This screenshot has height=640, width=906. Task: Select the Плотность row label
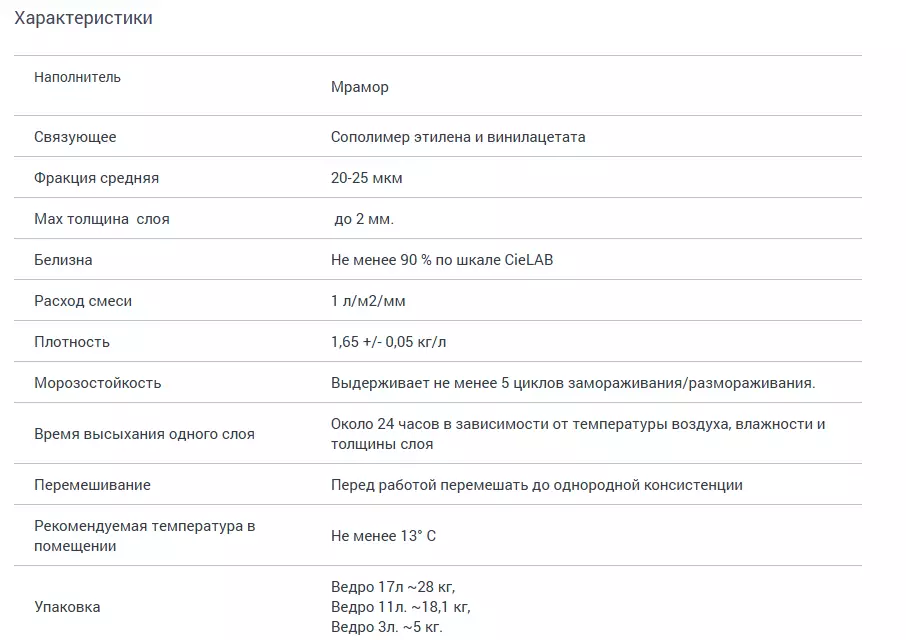(72, 342)
